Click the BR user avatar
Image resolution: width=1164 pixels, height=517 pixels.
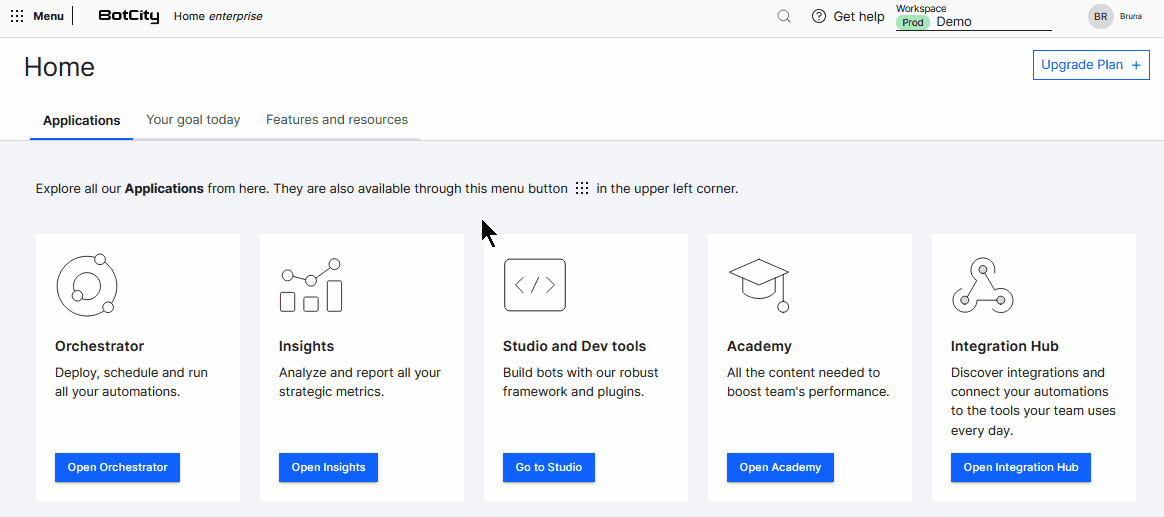1101,16
